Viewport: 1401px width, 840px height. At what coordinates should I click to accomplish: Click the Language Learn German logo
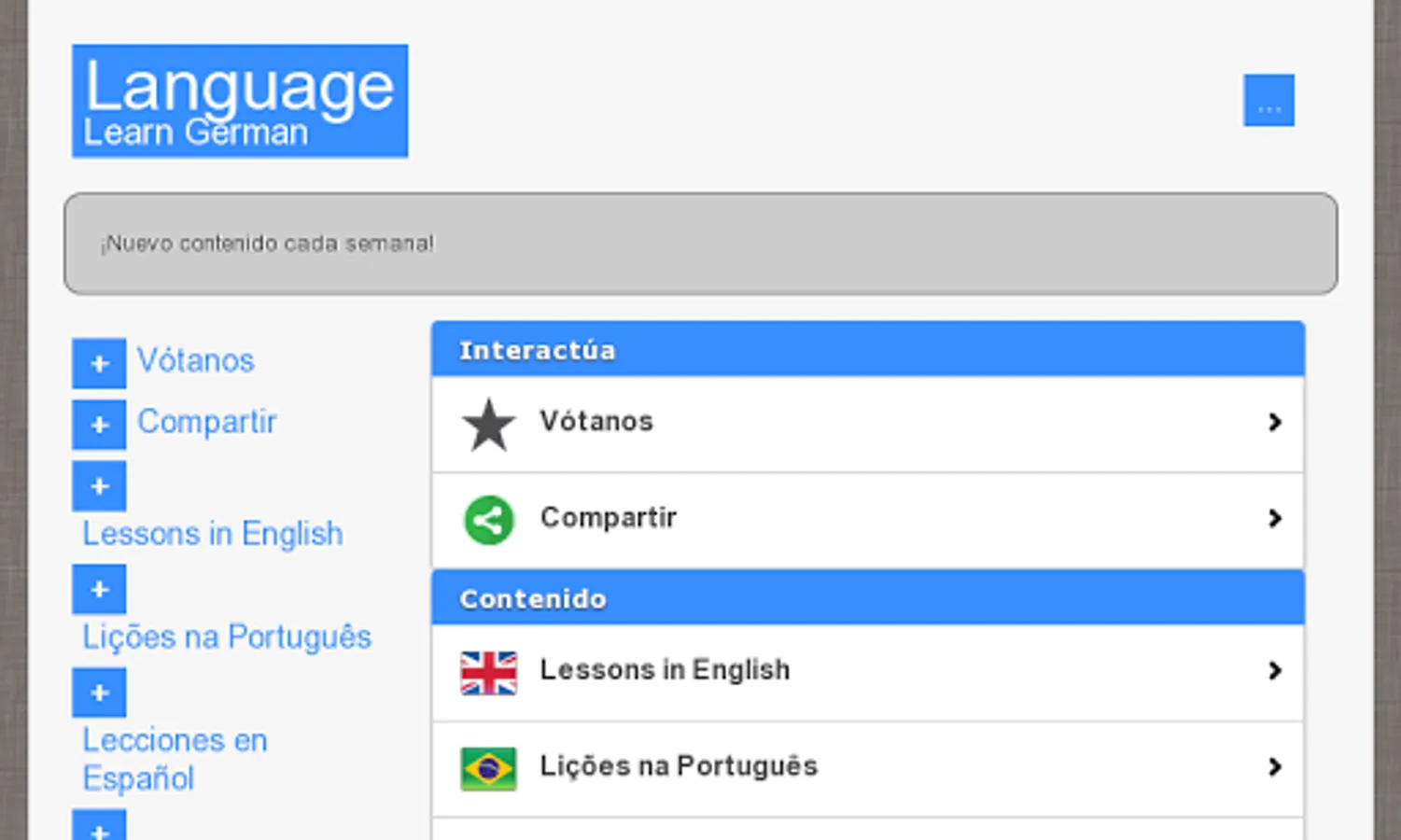coord(240,101)
